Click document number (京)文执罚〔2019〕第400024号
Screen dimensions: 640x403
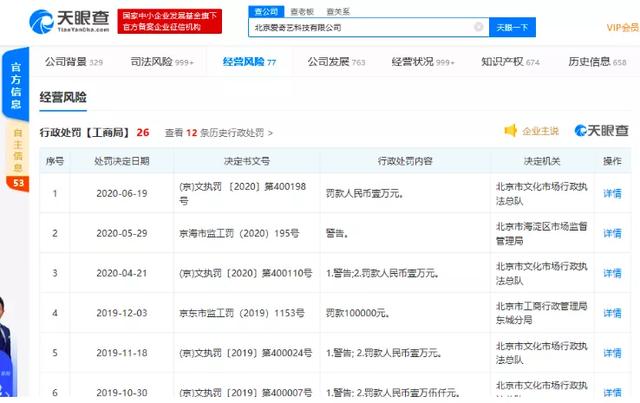pos(245,353)
